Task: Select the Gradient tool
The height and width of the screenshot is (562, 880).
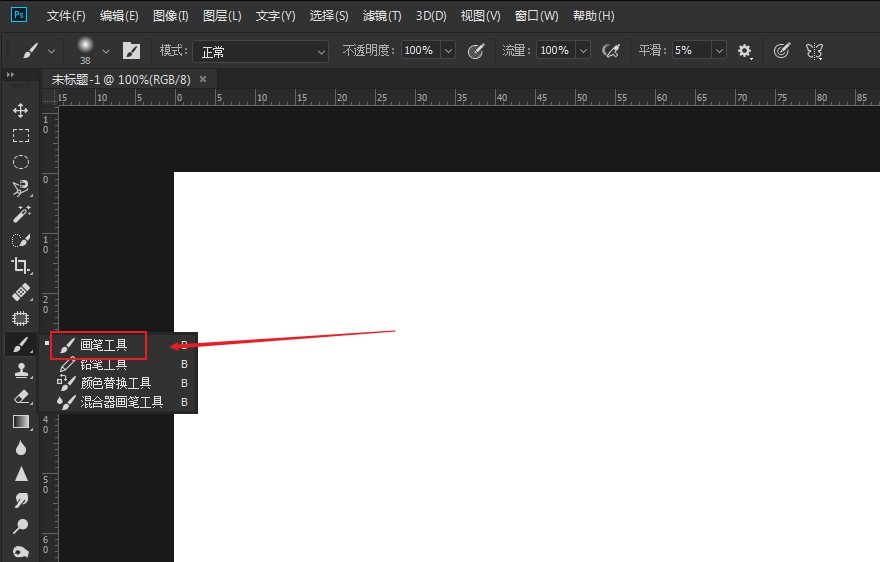Action: (x=21, y=422)
